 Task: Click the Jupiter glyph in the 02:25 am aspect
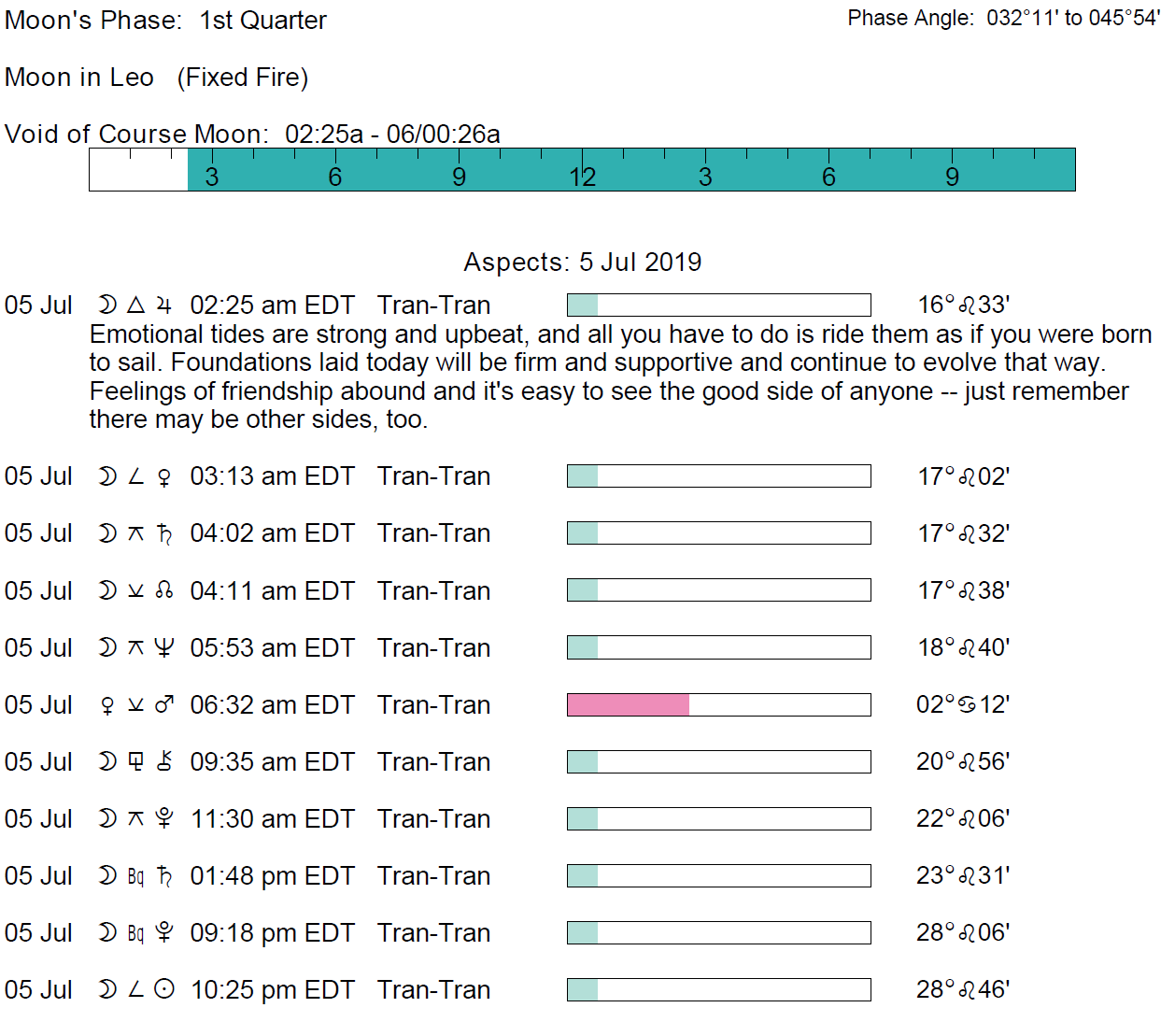coord(164,305)
